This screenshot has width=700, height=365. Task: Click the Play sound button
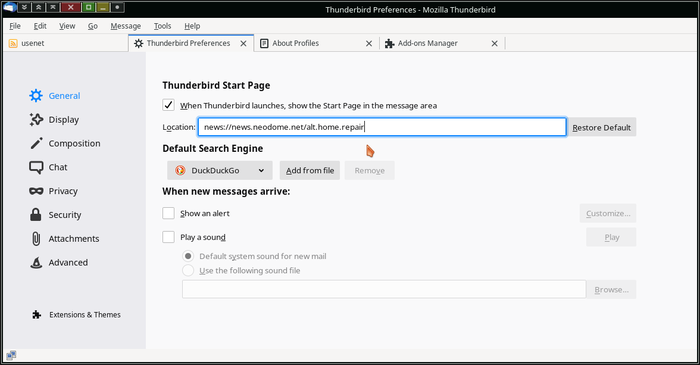612,237
